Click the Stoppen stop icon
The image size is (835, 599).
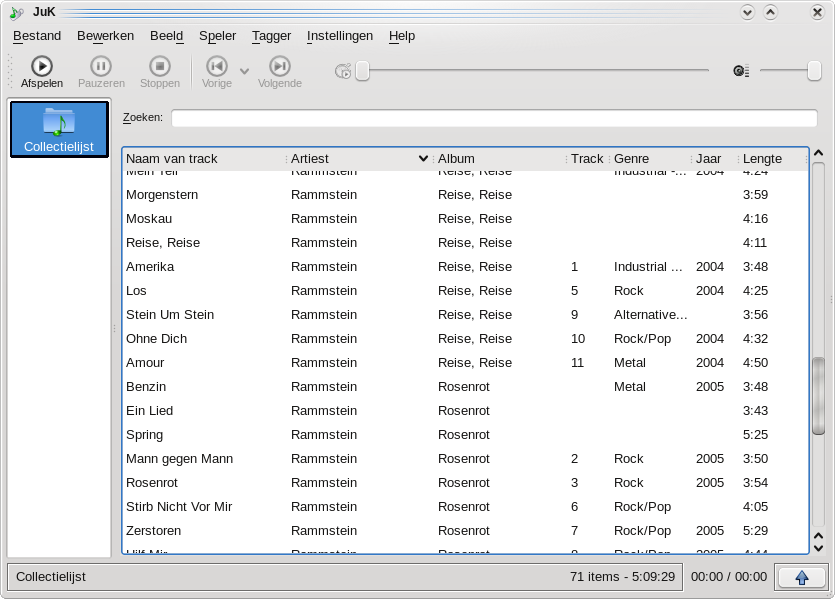coord(160,66)
